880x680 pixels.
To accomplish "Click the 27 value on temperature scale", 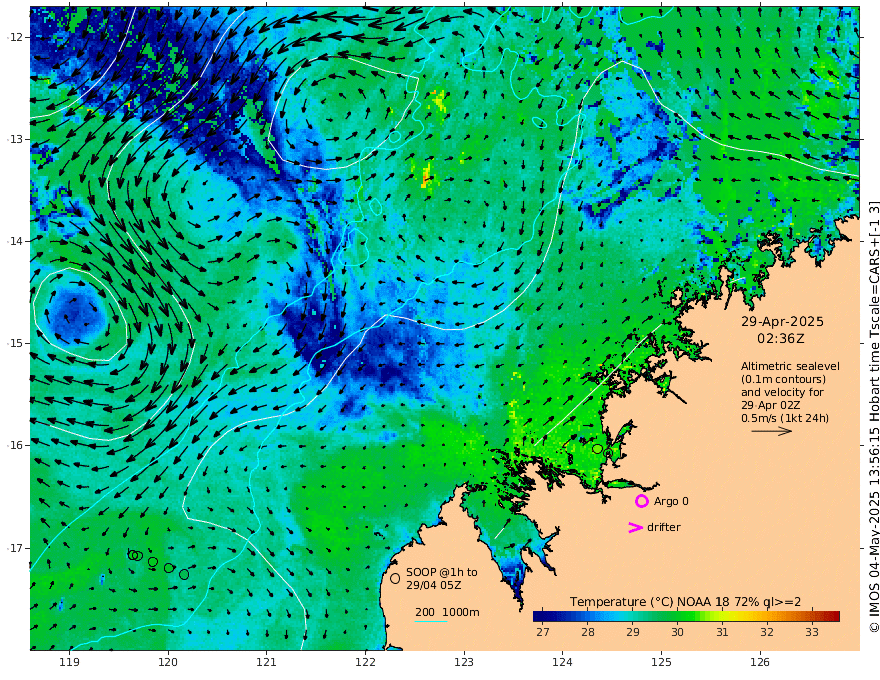I will click(542, 632).
